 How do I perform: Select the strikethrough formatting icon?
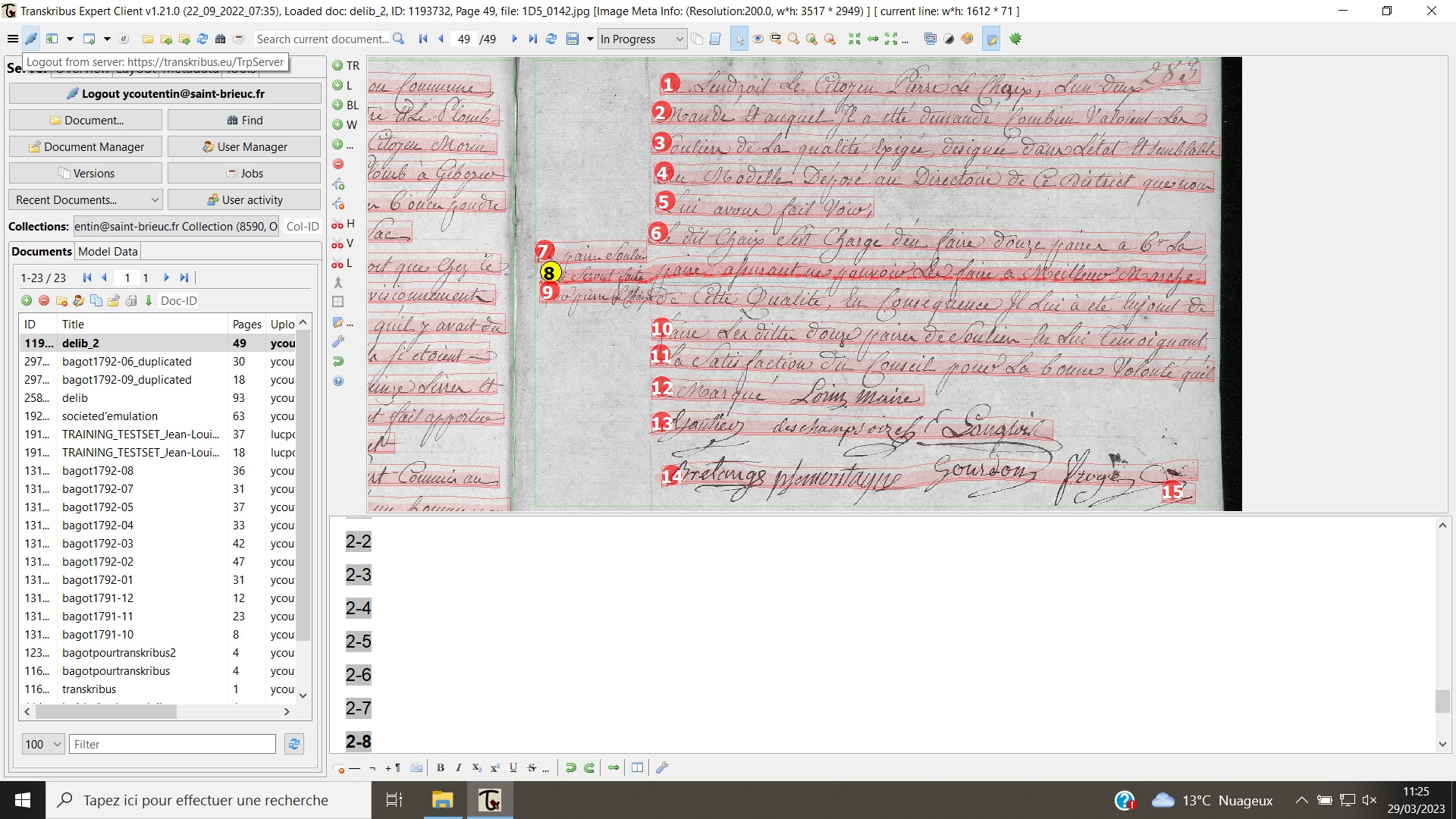coord(528,767)
